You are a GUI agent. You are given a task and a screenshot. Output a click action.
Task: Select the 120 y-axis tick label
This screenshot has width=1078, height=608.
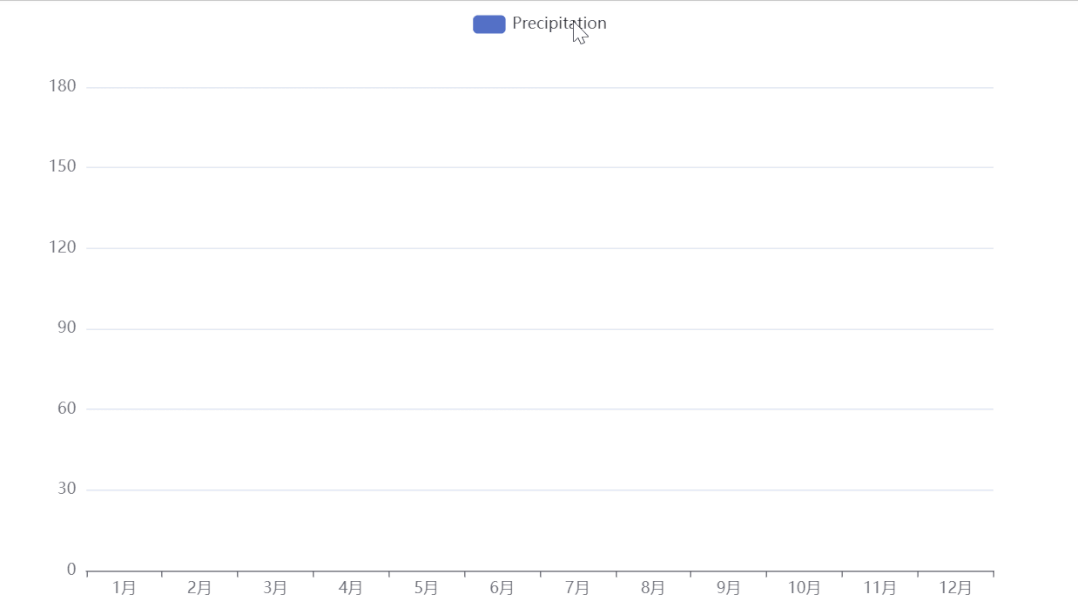pos(62,247)
